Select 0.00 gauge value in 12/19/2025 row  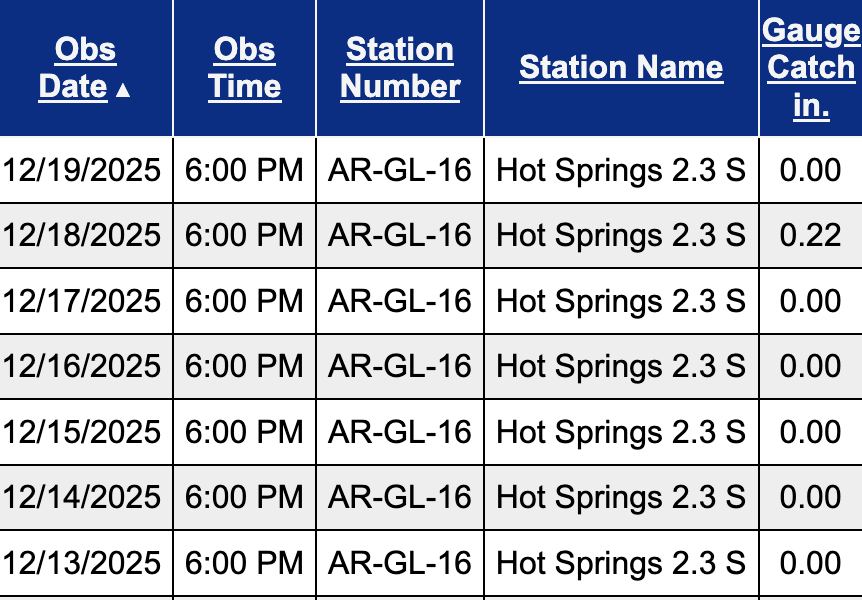(810, 170)
